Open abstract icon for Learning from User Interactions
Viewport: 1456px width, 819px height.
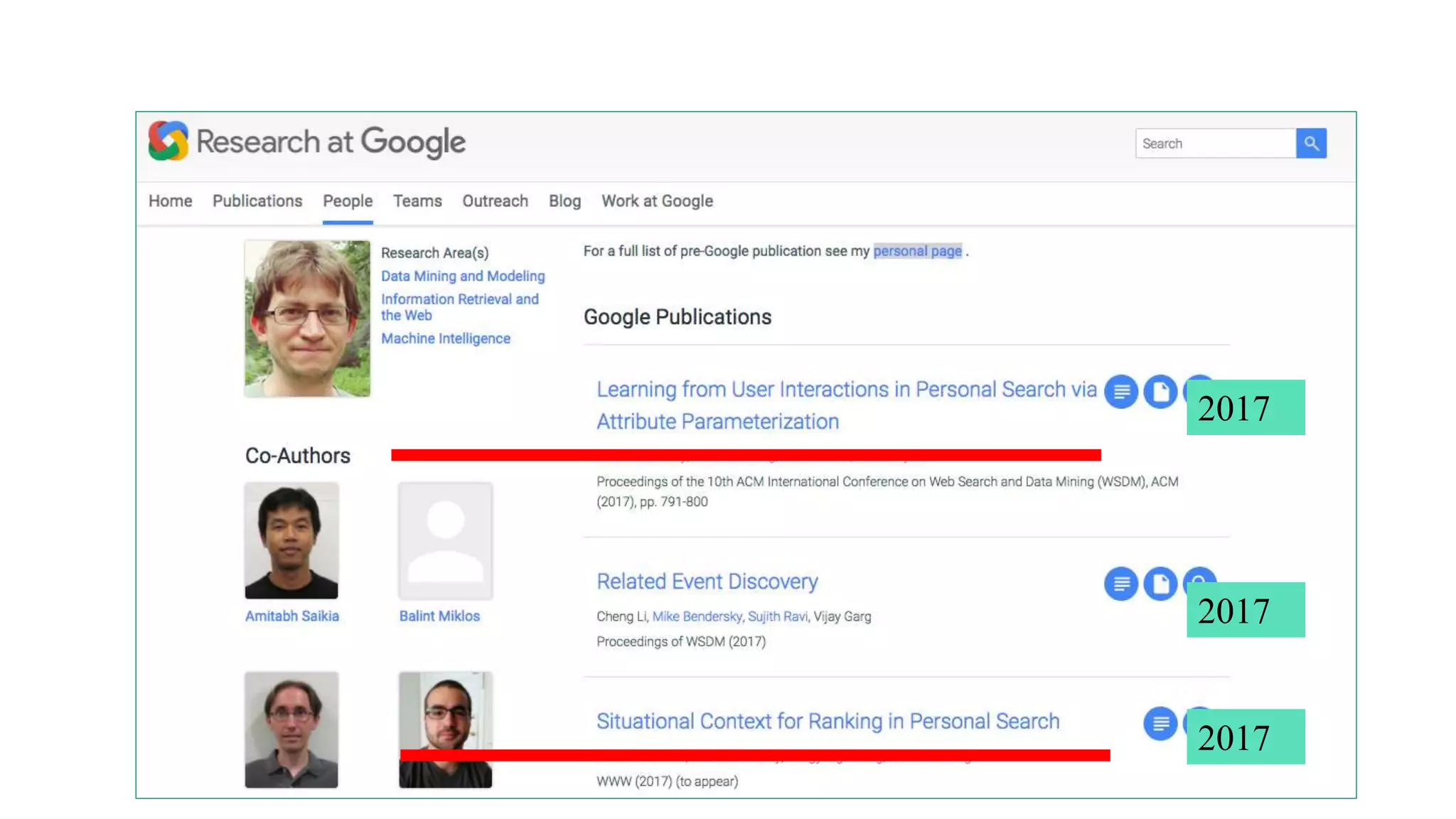[x=1120, y=392]
